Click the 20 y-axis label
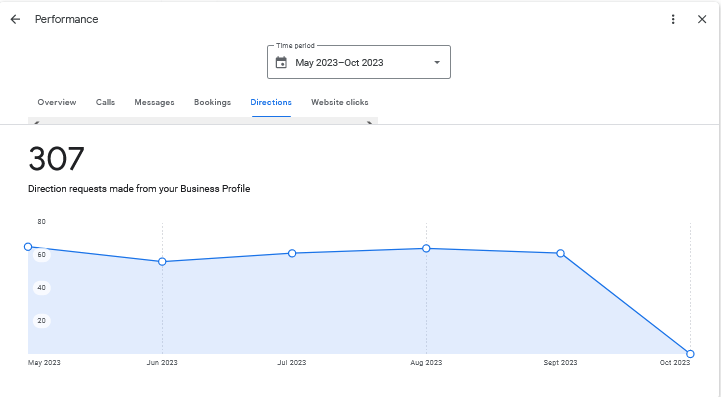721x397 pixels. click(42, 321)
